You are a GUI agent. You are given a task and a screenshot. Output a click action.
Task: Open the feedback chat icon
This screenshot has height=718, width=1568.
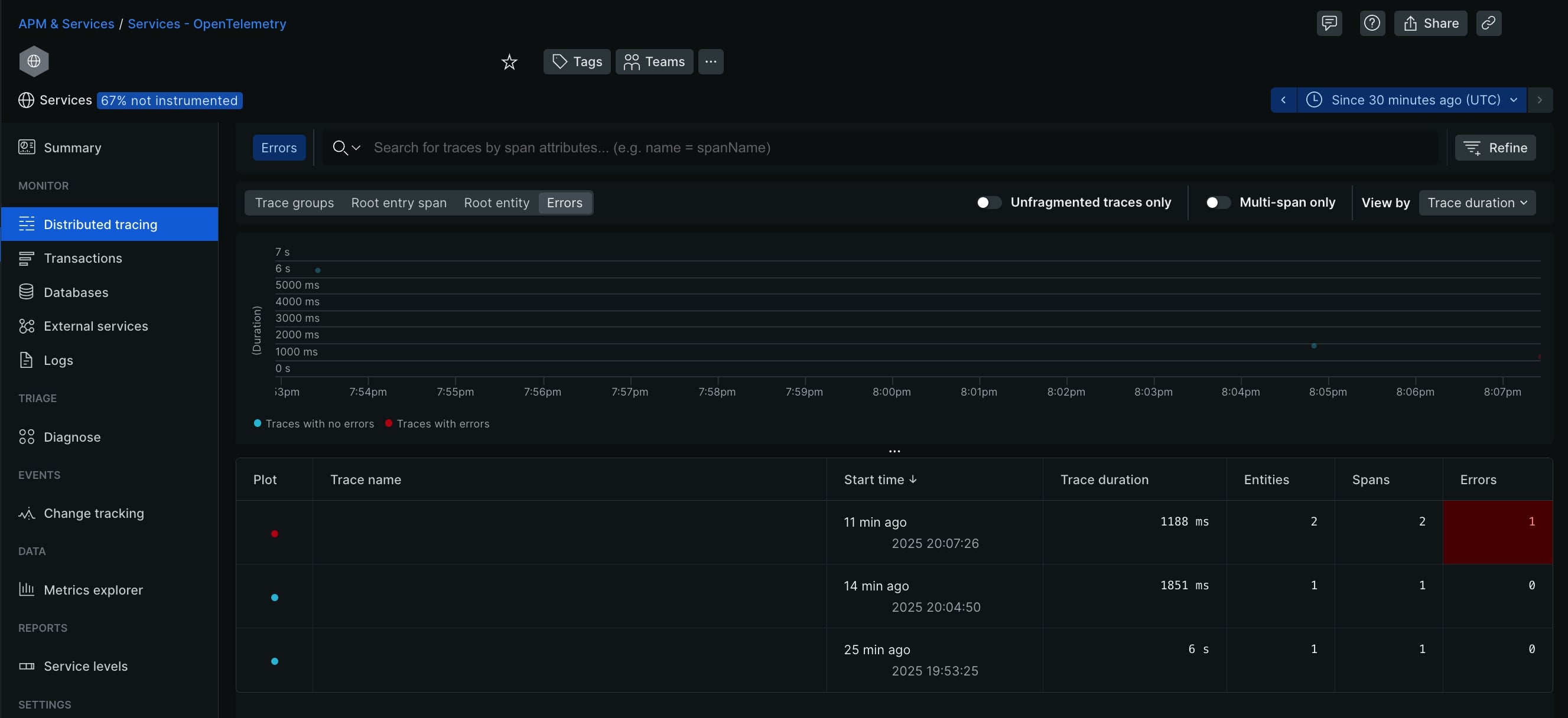[x=1329, y=23]
